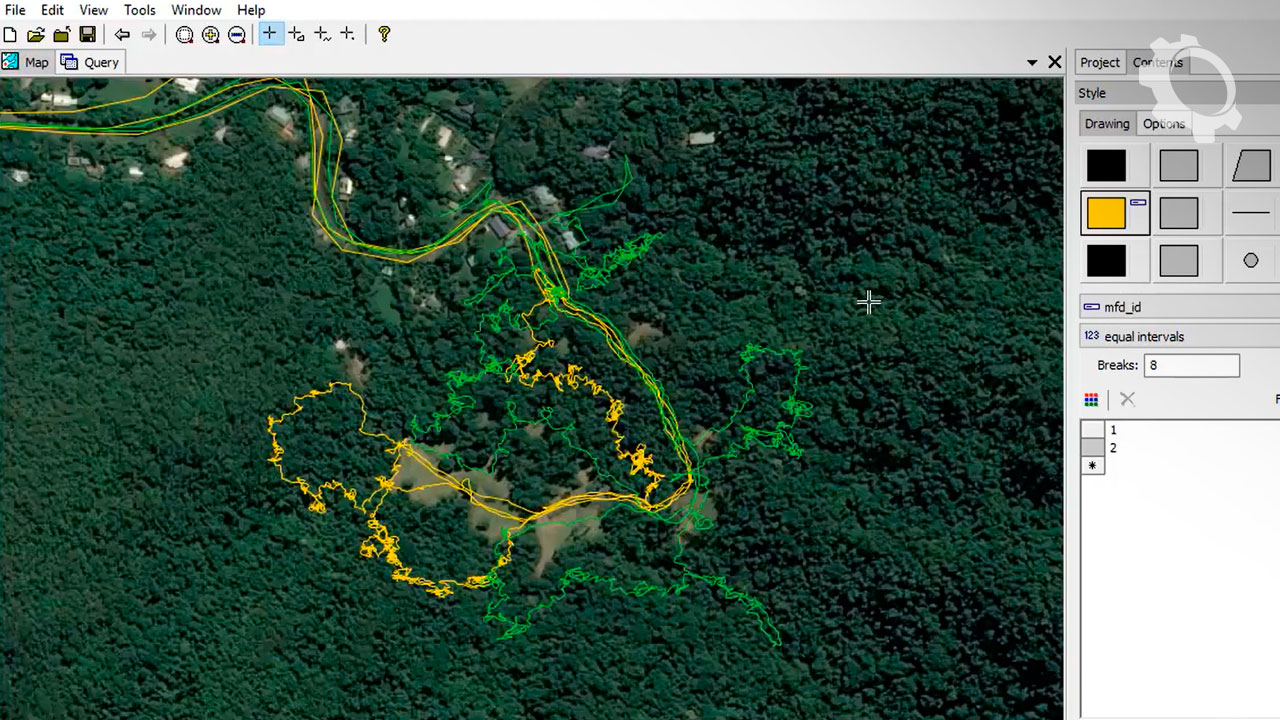The width and height of the screenshot is (1280, 720).
Task: Click the Breaks number input field
Action: [1191, 365]
